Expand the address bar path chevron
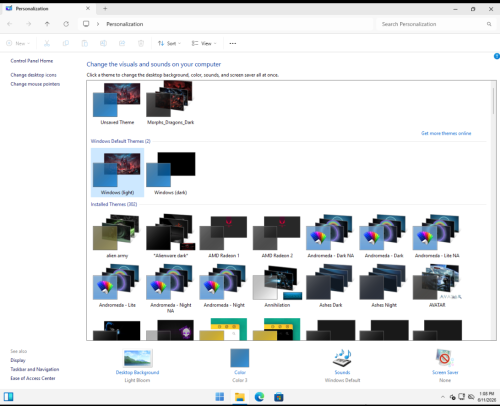The width and height of the screenshot is (500, 406). (x=98, y=24)
